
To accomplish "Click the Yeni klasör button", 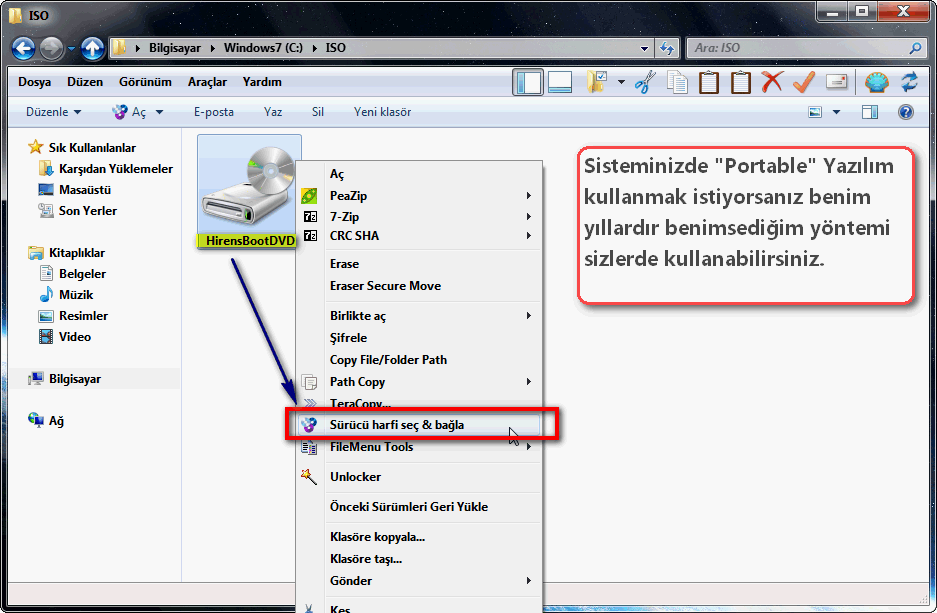I will (x=382, y=112).
